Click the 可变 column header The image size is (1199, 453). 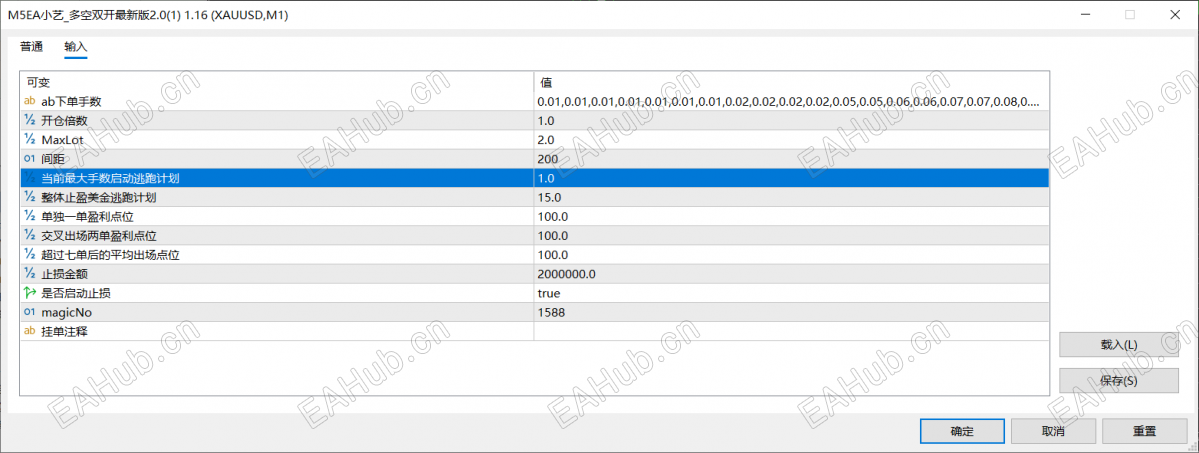coord(277,82)
